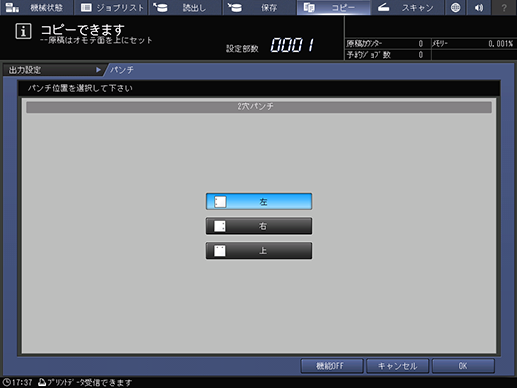Image resolution: width=517 pixels, height=388 pixels.
Task: Open the 読出し recall tab
Action: tap(185, 7)
